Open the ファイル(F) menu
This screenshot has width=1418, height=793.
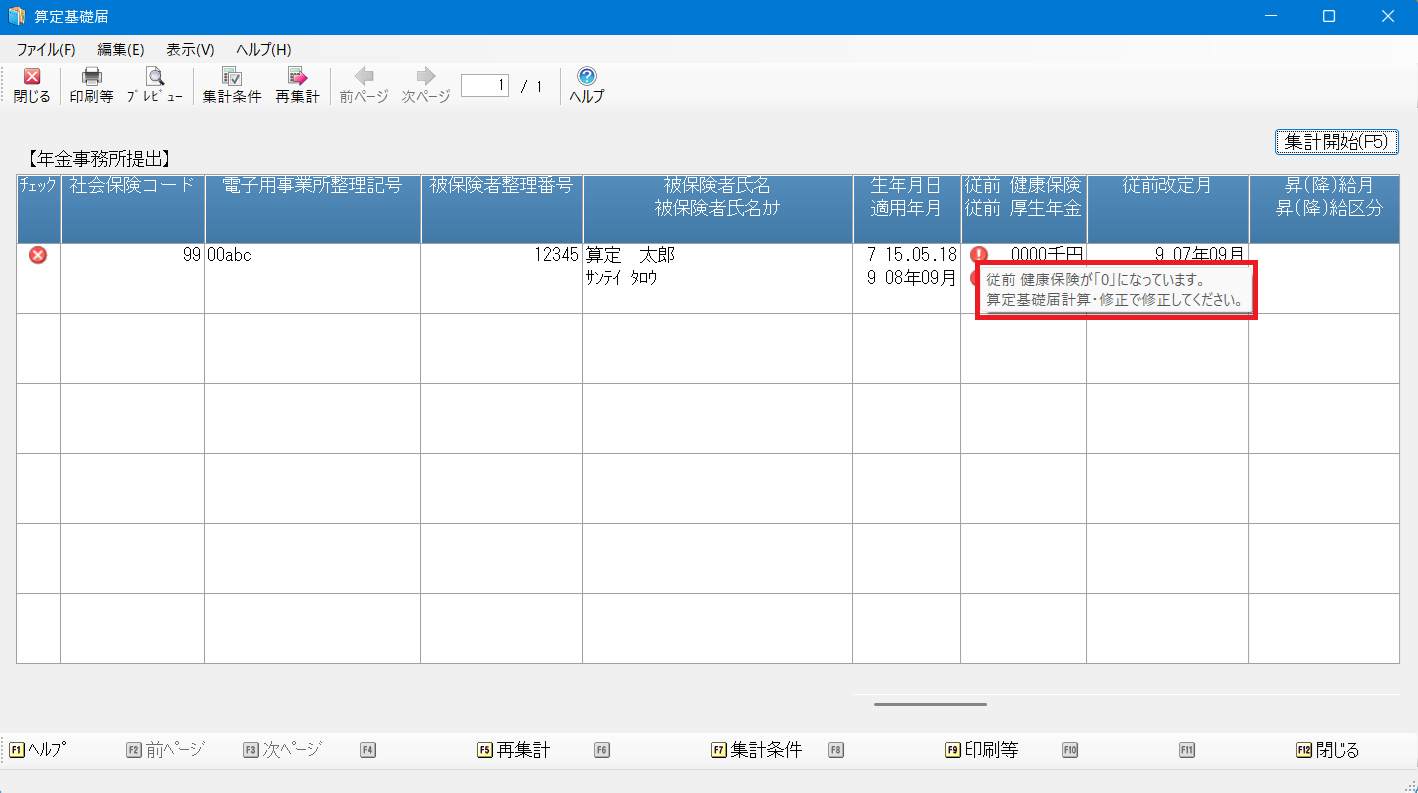point(46,50)
